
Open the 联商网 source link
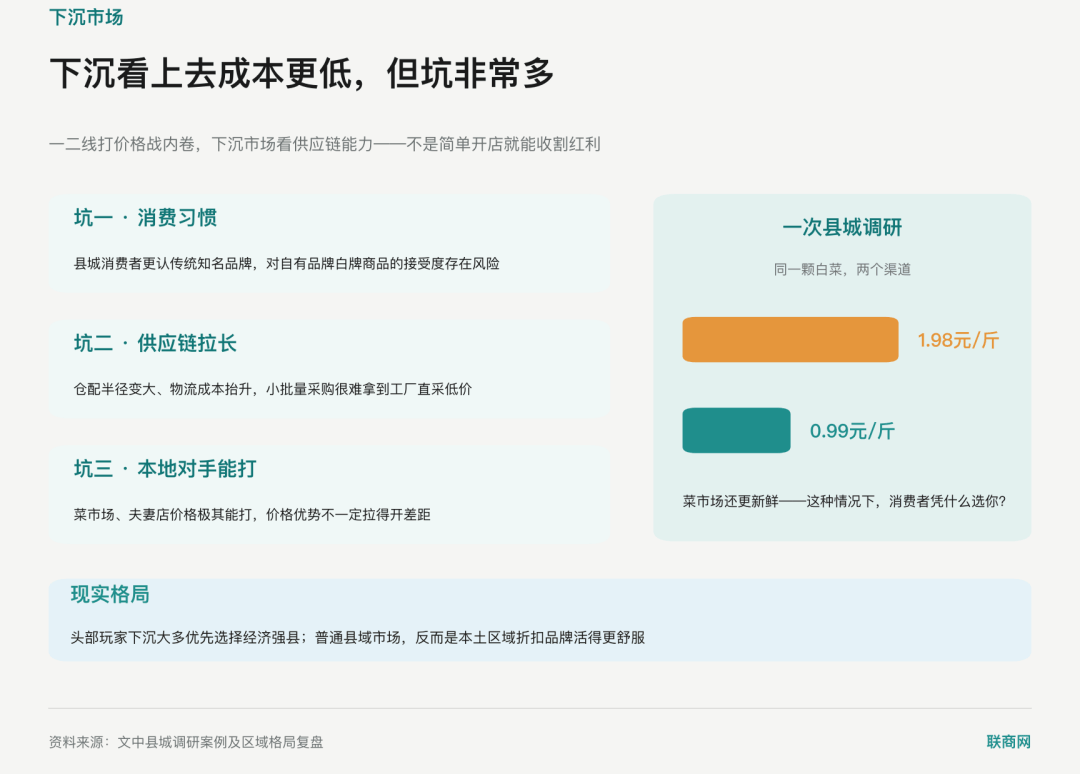(1008, 742)
